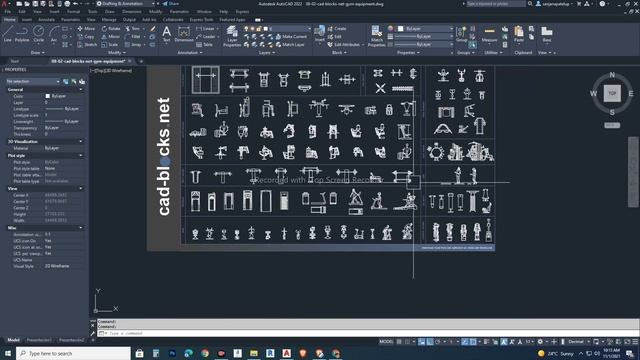This screenshot has width=640, height=360.
Task: Expand the Draw panel flyout
Action: [x=37, y=53]
